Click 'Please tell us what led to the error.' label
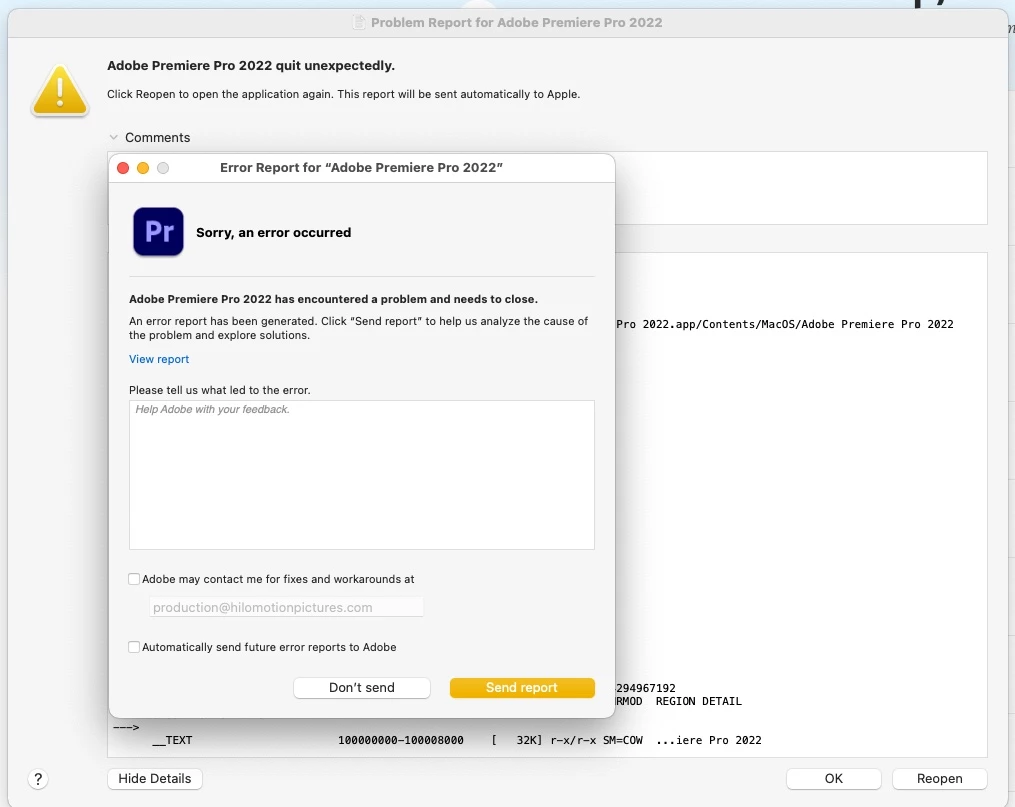The width and height of the screenshot is (1015, 807). 219,390
